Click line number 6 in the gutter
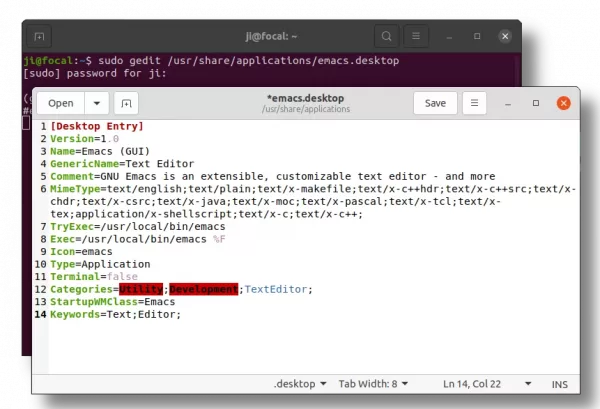 (43, 189)
